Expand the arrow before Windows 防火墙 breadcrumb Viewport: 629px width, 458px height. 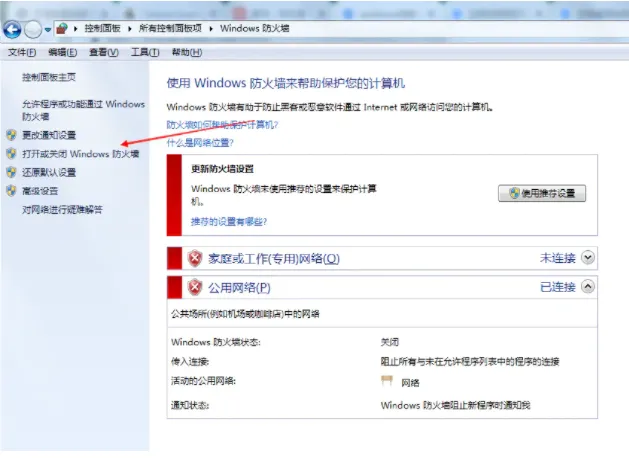(x=211, y=28)
